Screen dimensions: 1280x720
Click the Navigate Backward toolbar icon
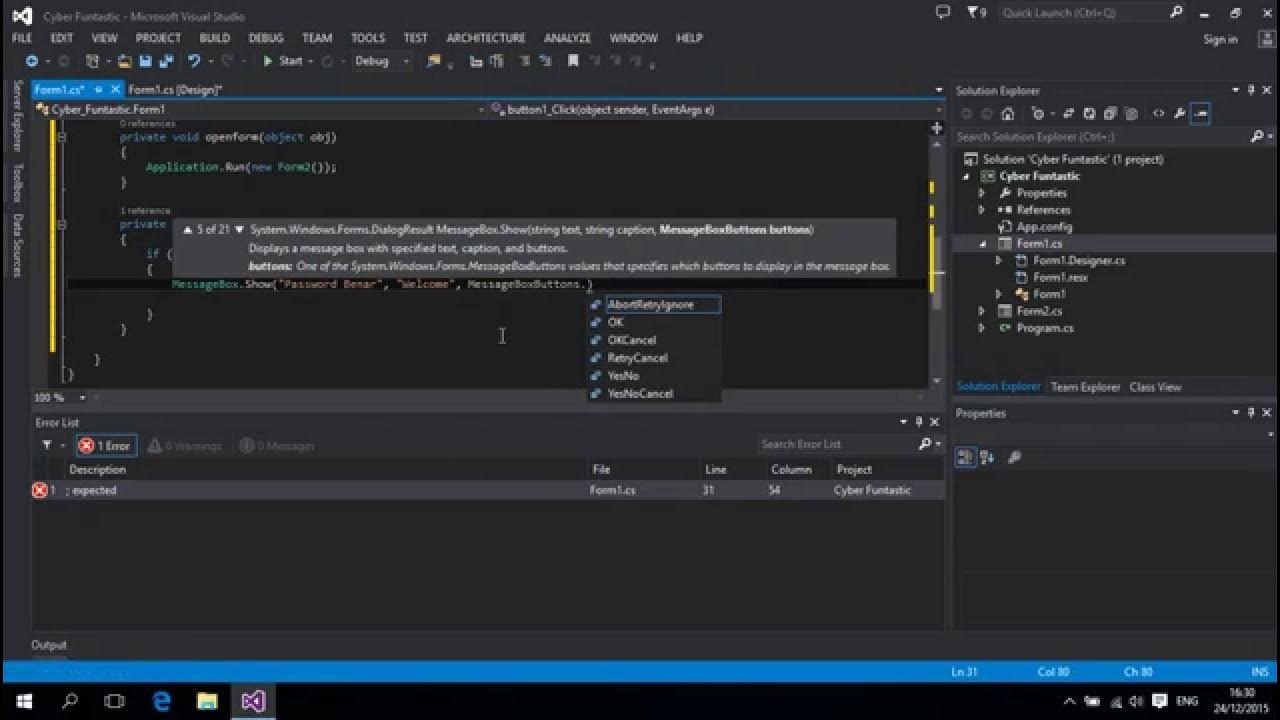click(x=32, y=61)
